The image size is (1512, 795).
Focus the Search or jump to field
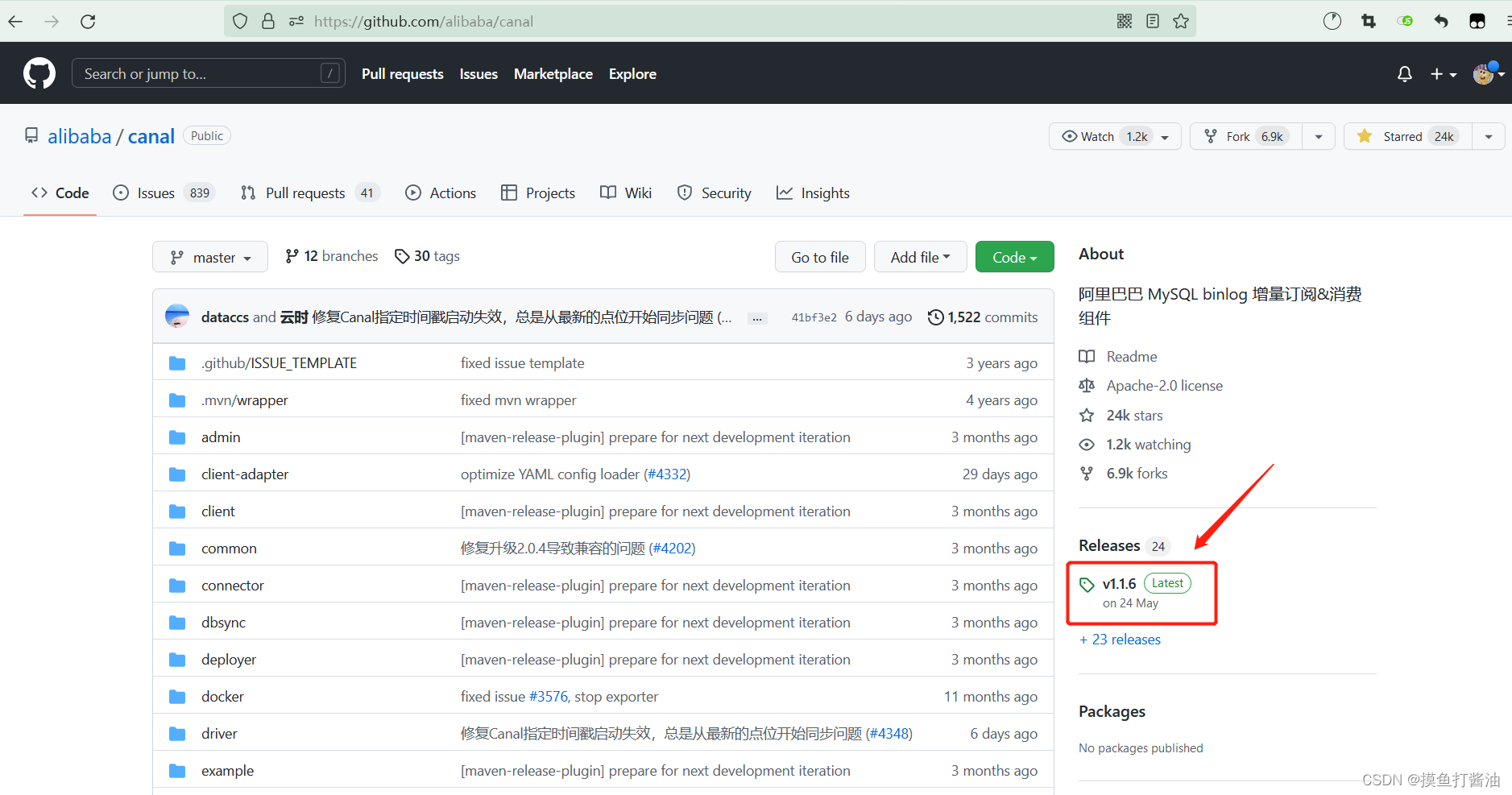(209, 73)
